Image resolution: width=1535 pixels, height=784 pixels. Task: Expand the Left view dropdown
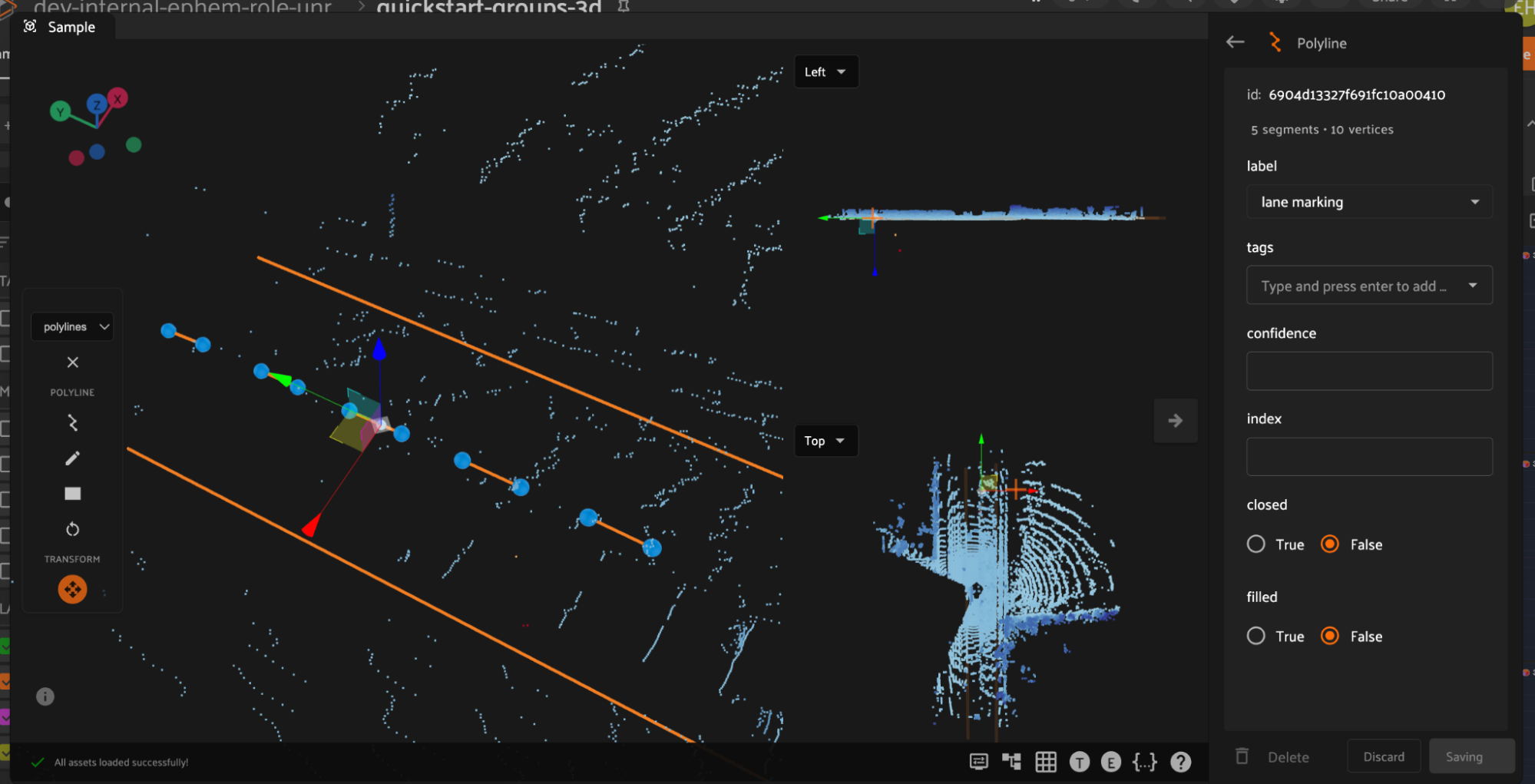point(825,72)
